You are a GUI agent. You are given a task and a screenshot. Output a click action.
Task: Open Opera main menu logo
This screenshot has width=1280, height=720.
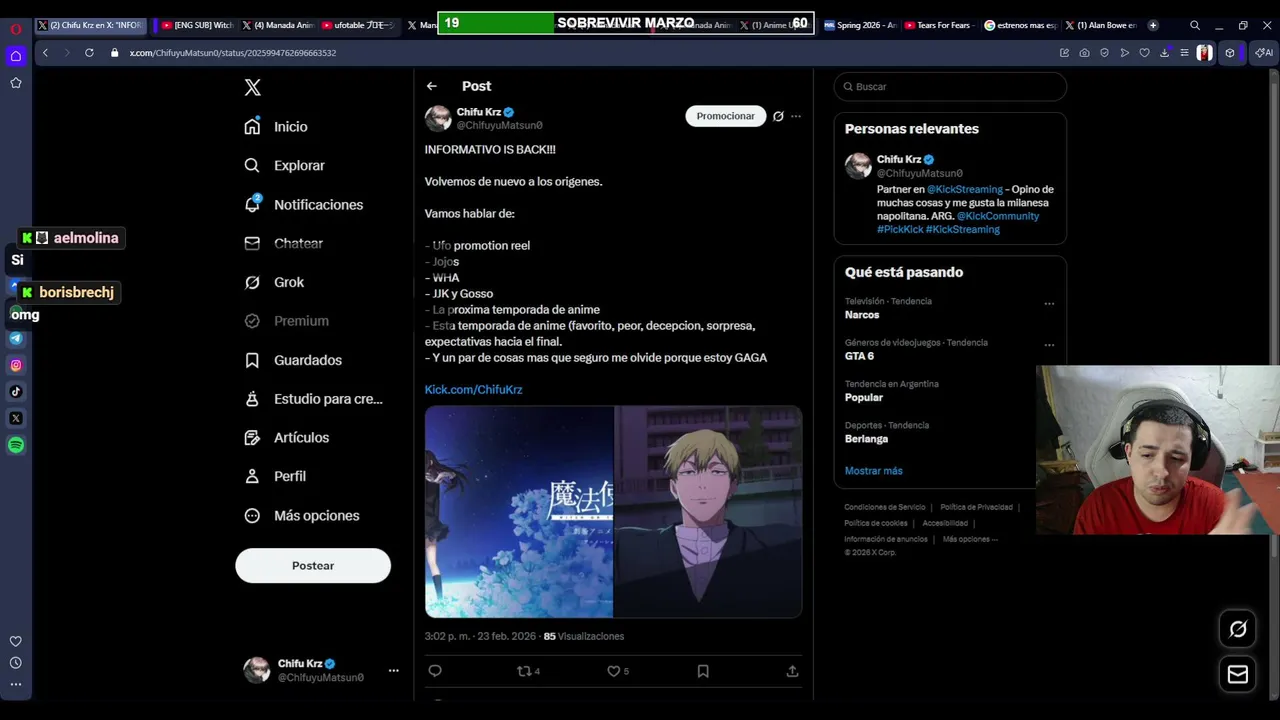pos(16,27)
